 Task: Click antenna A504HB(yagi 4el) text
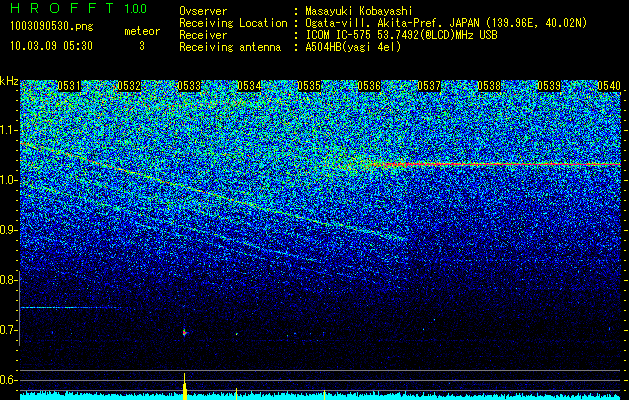[353, 47]
